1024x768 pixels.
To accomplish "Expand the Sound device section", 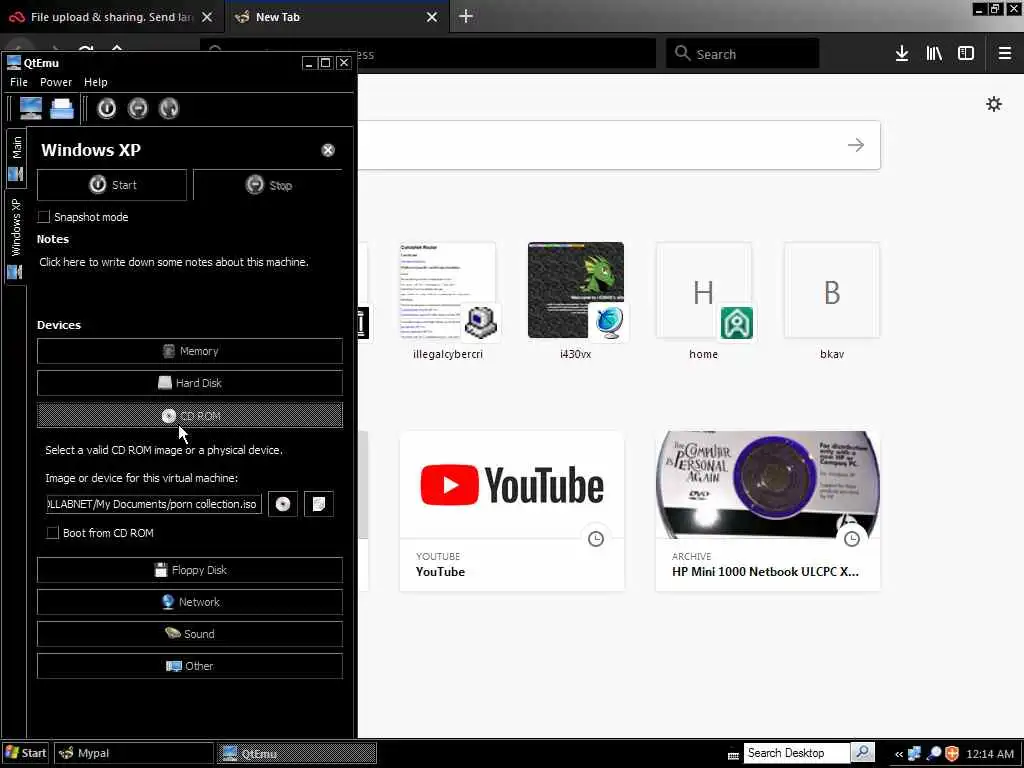I will tap(190, 634).
